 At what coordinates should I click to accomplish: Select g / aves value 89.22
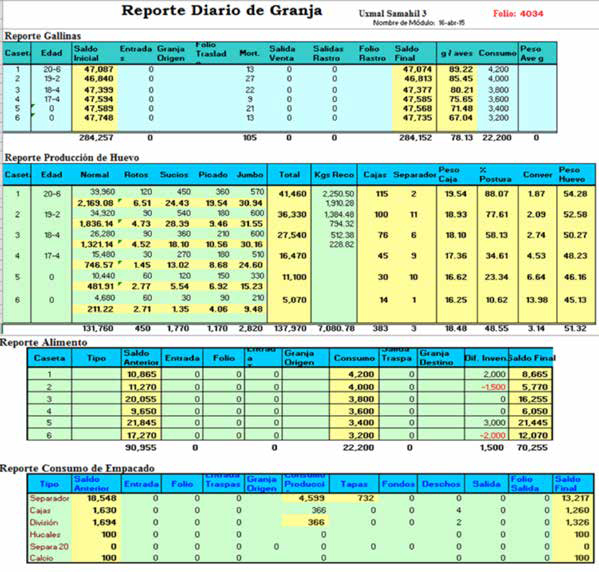coord(461,69)
